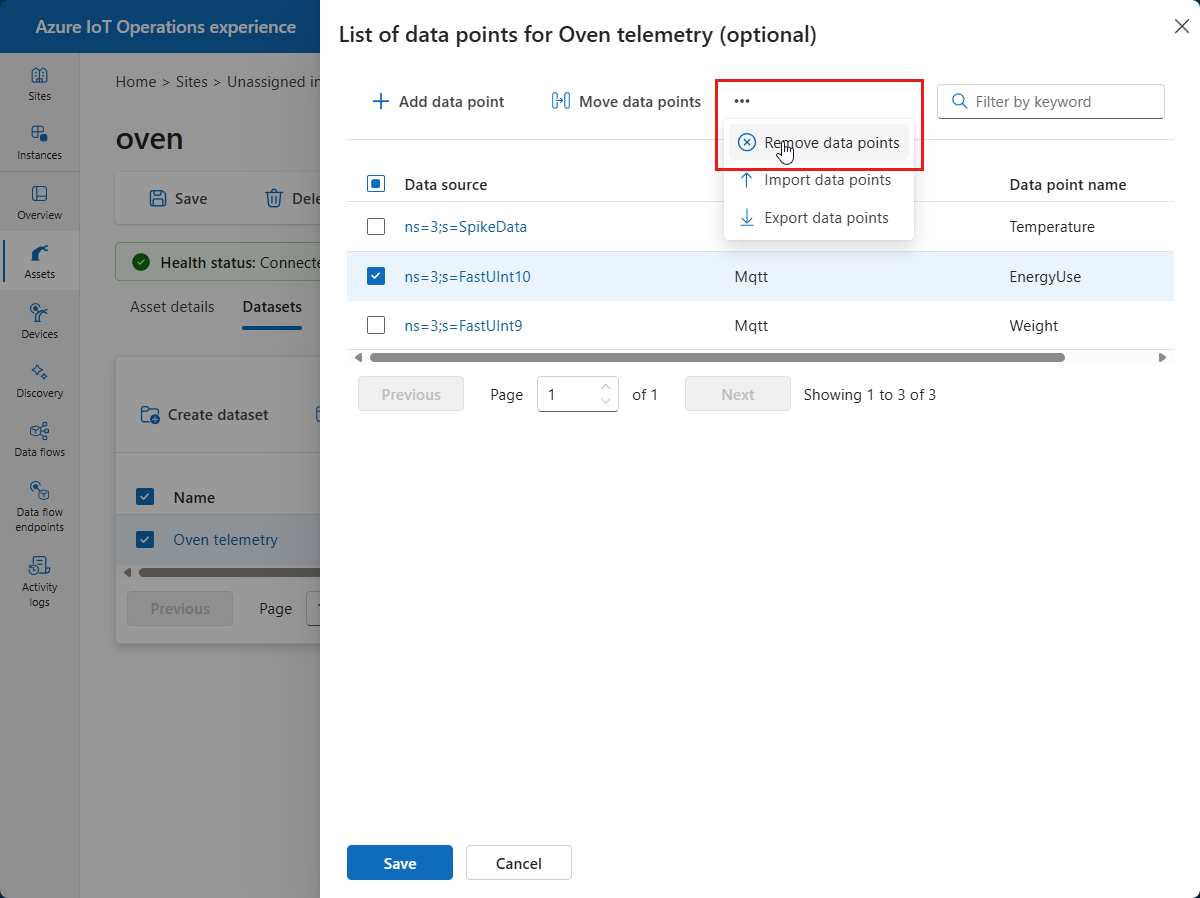1200x898 pixels.
Task: Click the EnergyUse data point name cell
Action: pyautogui.click(x=1045, y=276)
